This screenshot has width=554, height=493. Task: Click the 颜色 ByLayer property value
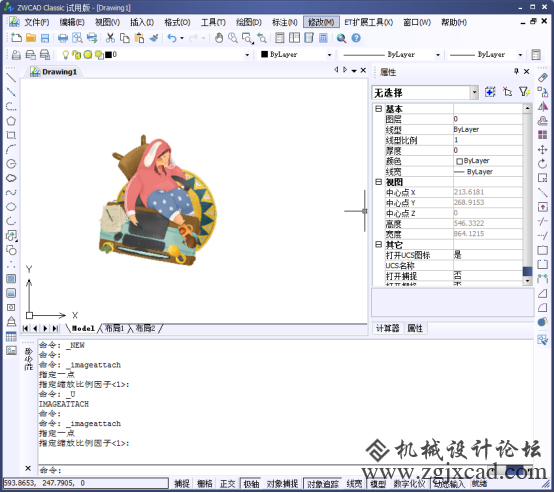point(488,161)
